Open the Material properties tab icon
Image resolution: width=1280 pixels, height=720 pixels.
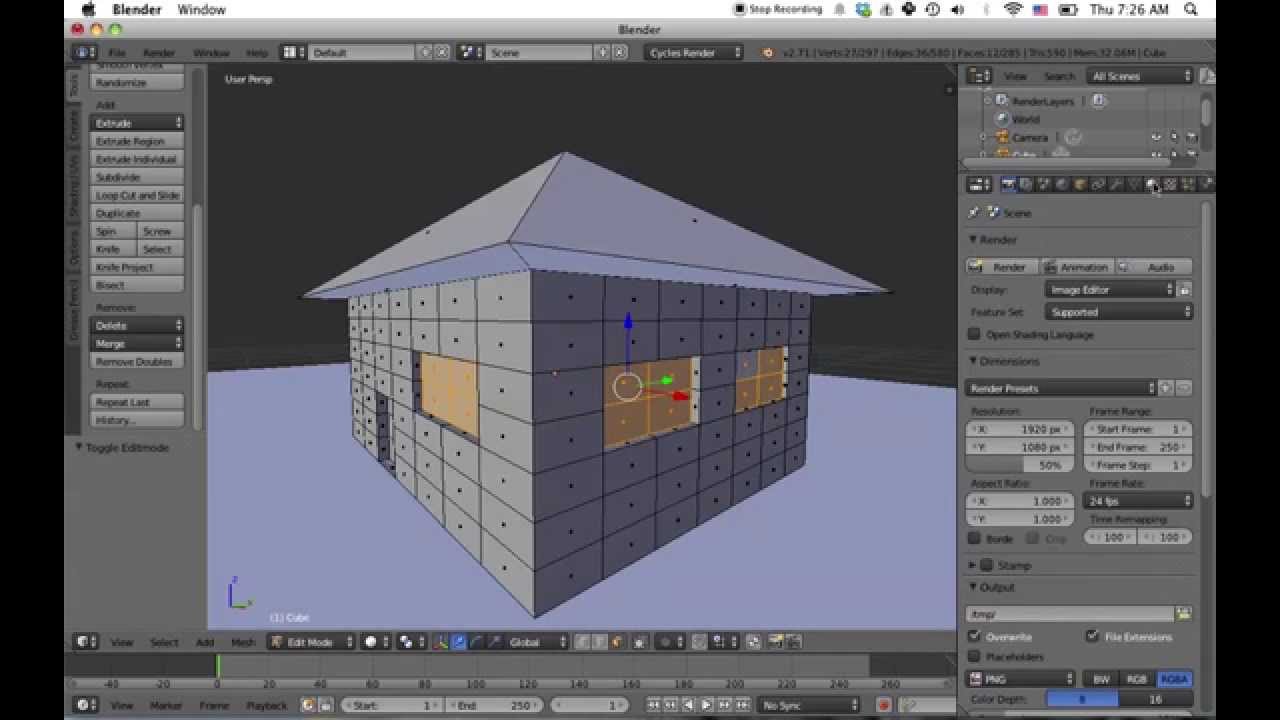[x=1152, y=184]
